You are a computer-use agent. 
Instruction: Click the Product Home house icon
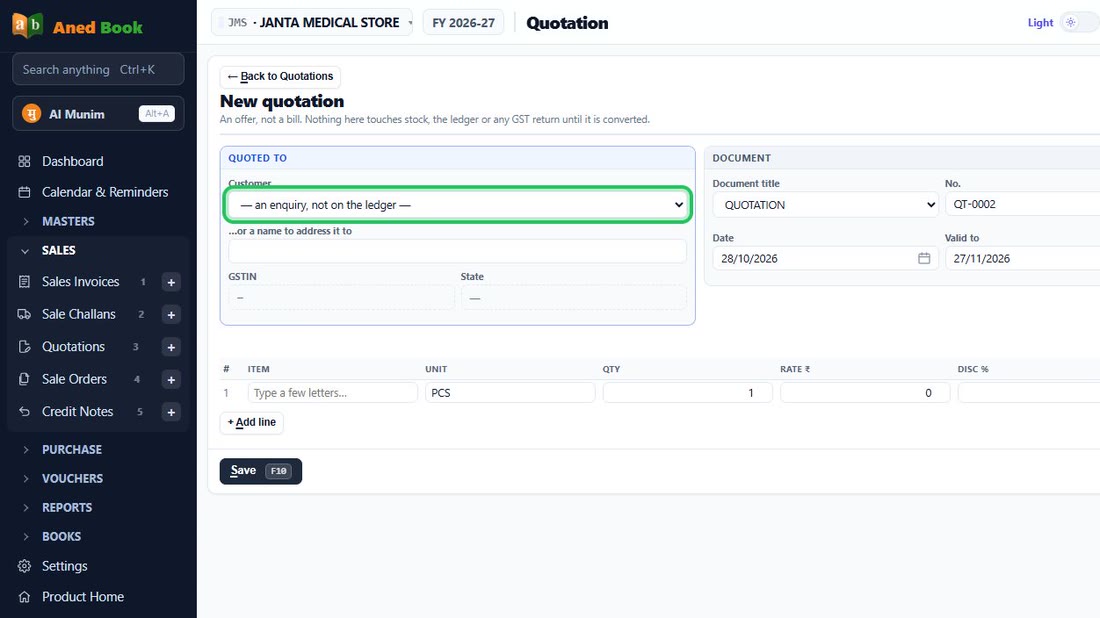tap(25, 597)
